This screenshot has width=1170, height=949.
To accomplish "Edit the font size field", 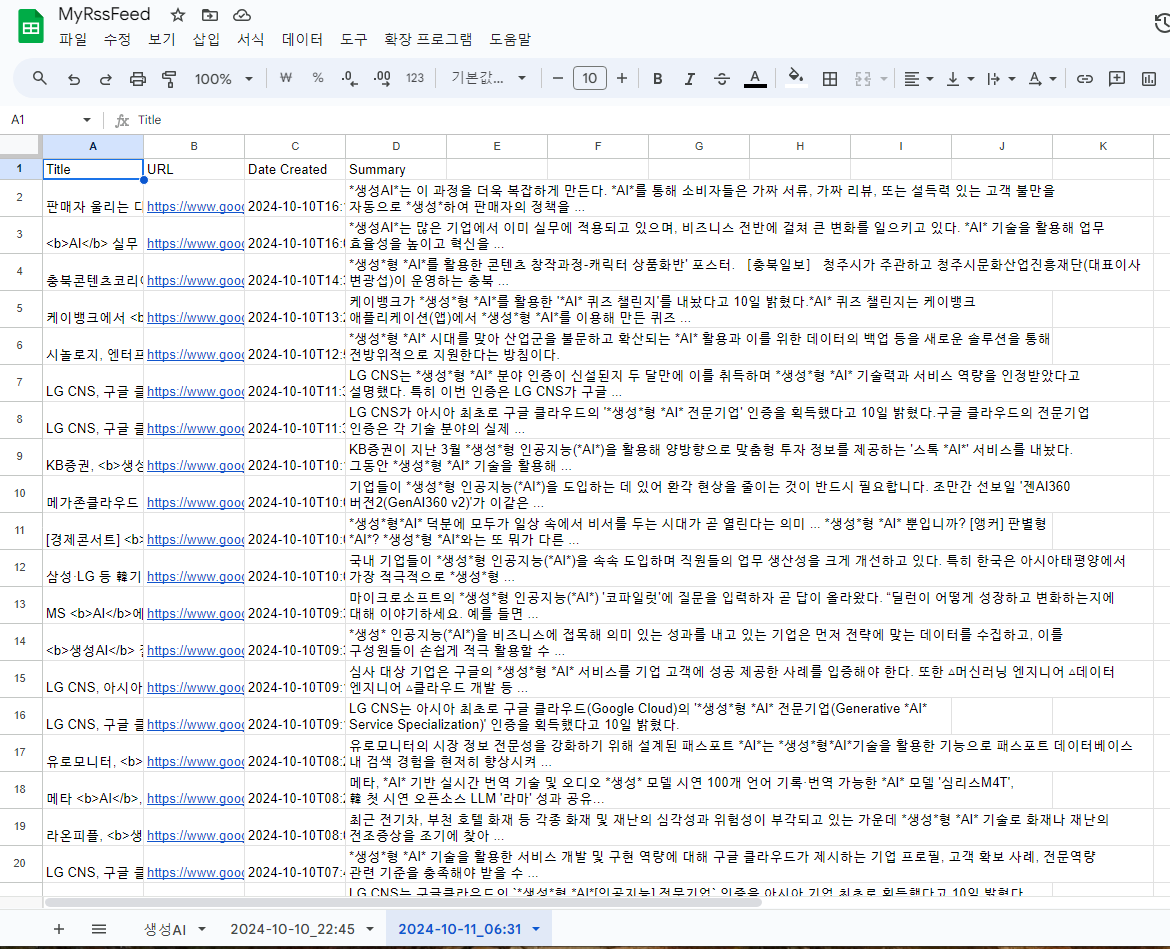I will coord(589,78).
